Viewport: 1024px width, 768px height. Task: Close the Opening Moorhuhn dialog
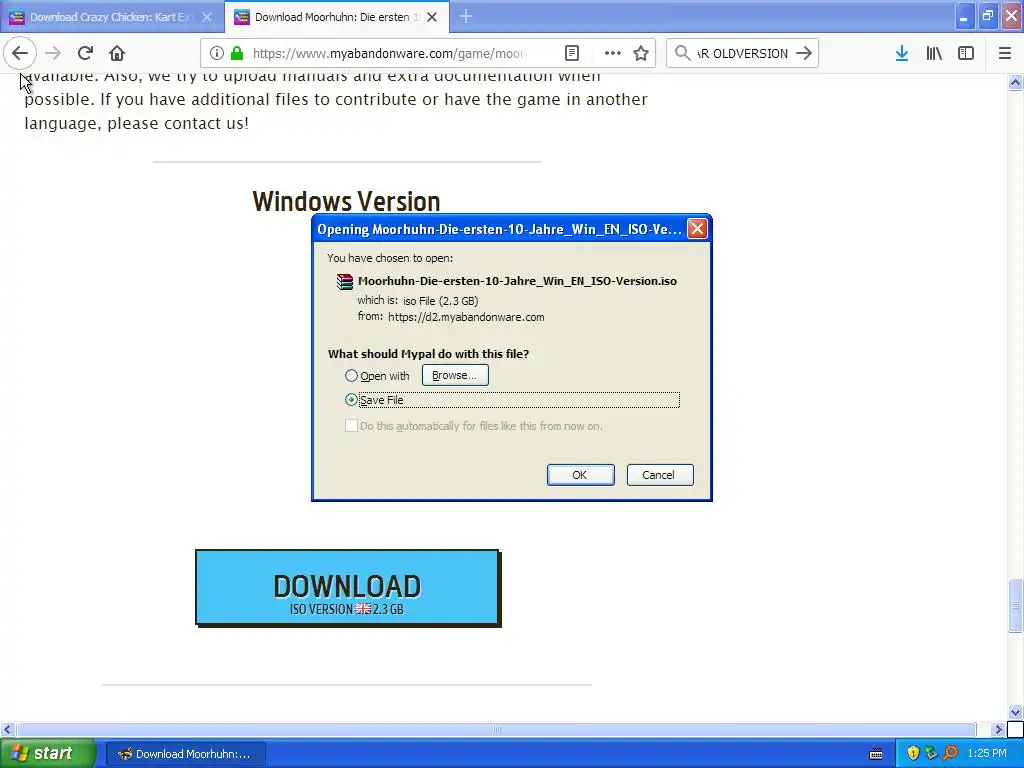697,229
